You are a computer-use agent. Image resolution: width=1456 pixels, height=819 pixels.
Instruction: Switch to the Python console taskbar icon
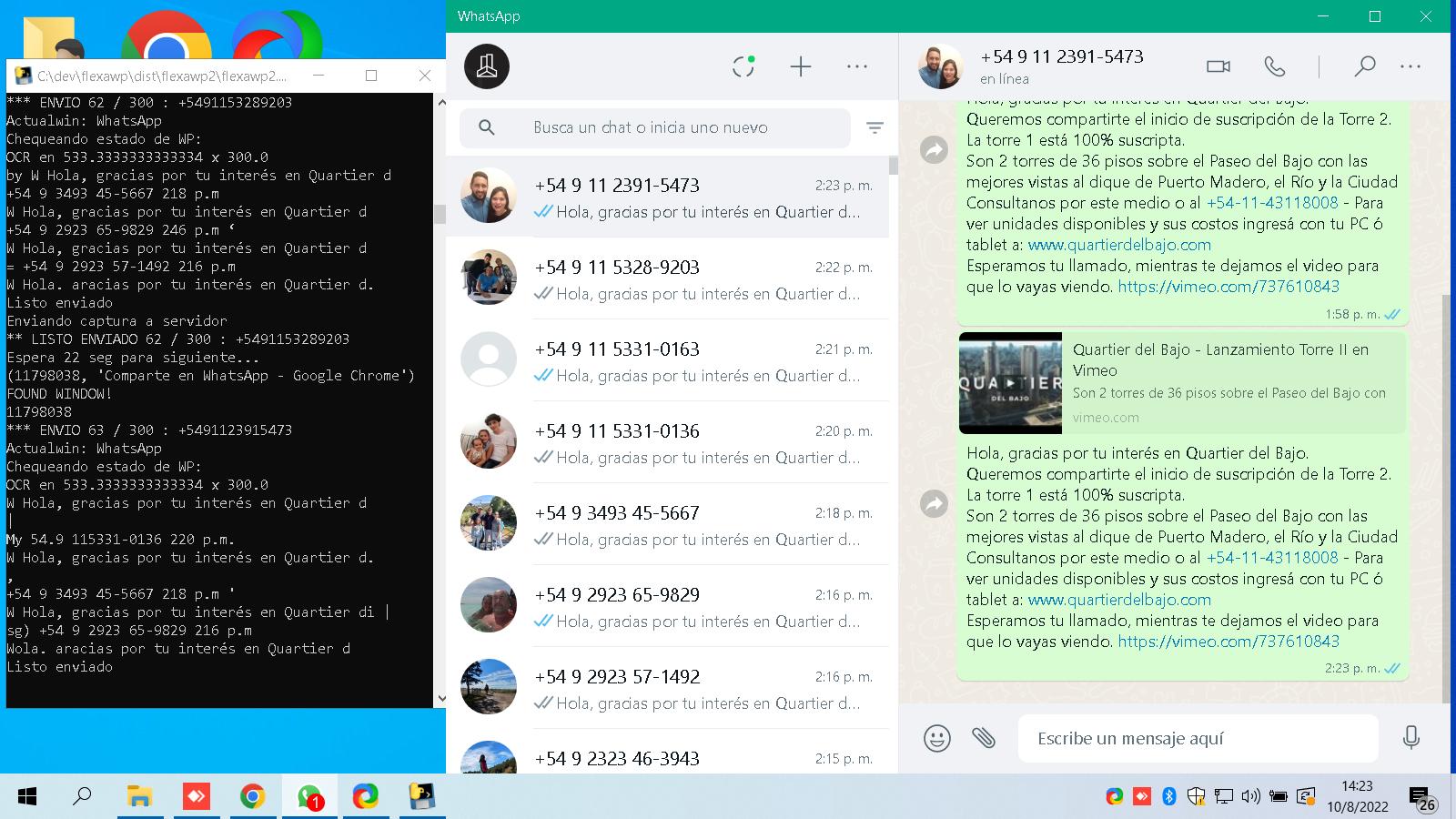point(421,797)
